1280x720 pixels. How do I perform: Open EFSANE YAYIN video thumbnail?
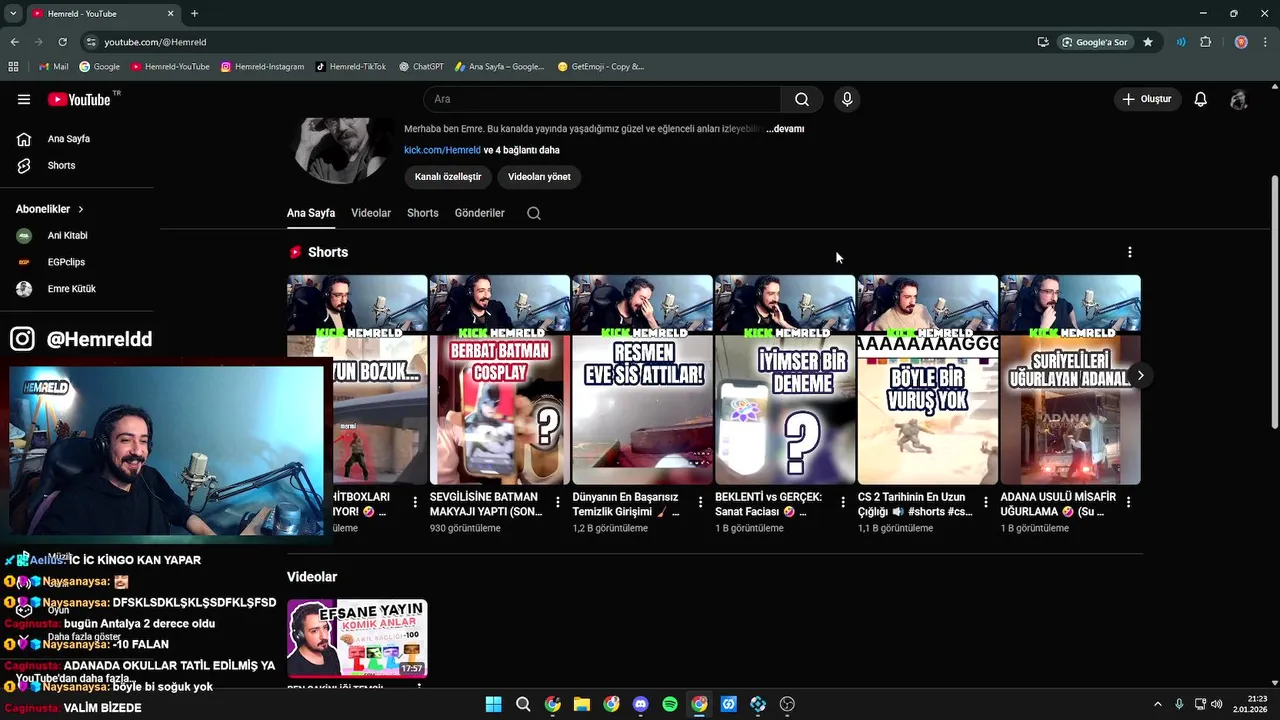(357, 638)
